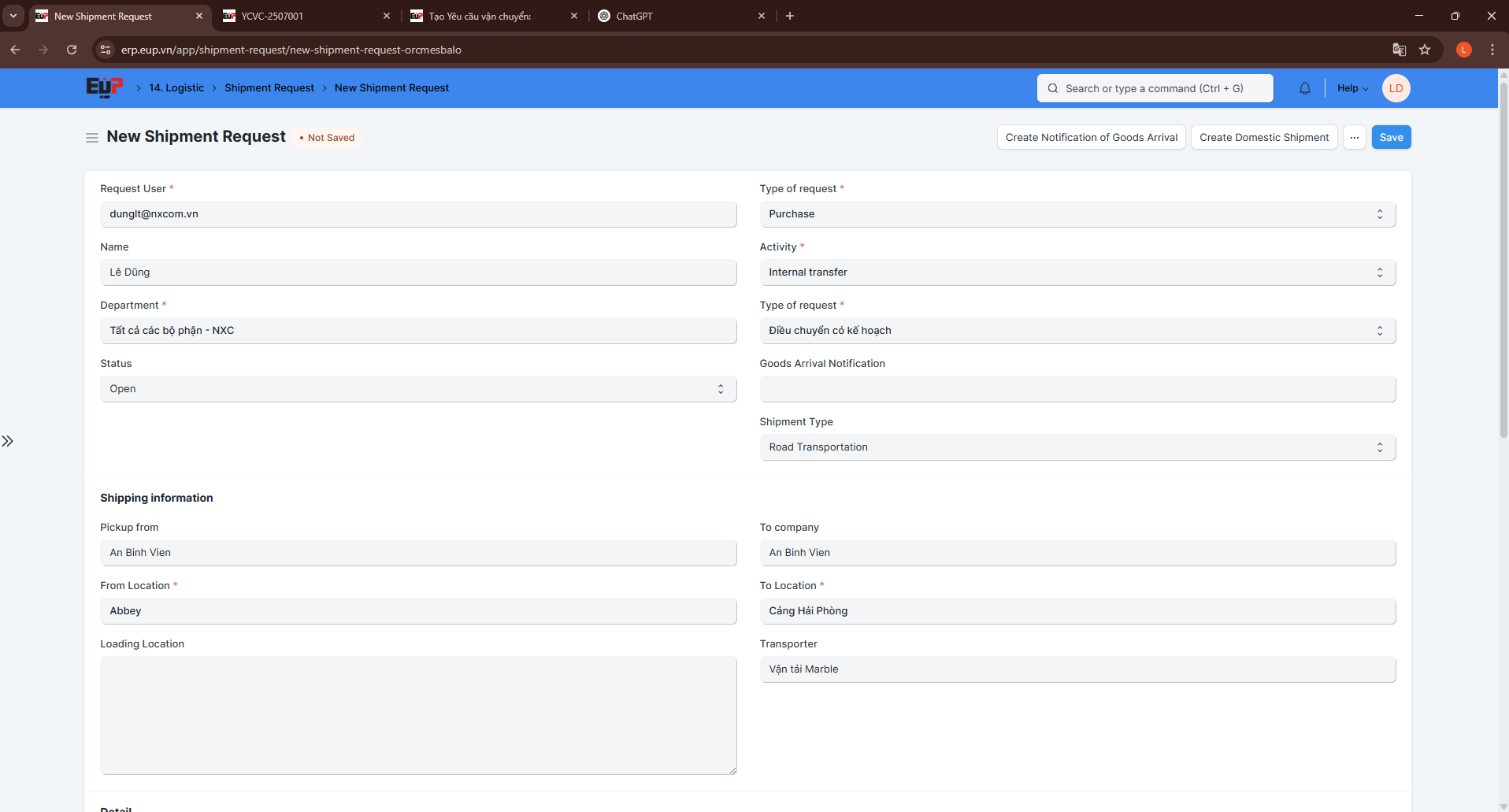Click the Save button

(x=1391, y=137)
